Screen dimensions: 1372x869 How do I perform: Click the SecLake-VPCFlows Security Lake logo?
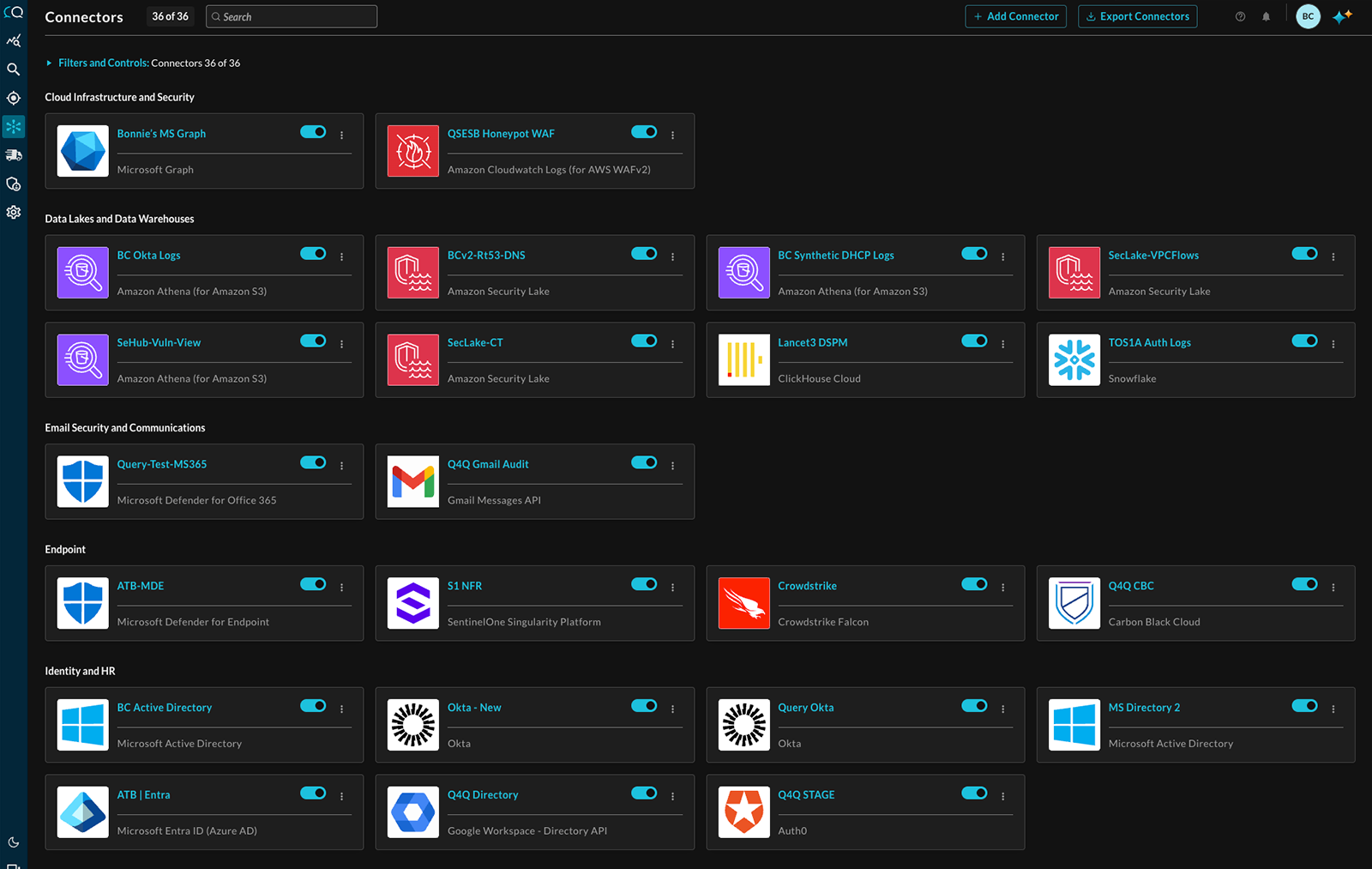point(1074,273)
